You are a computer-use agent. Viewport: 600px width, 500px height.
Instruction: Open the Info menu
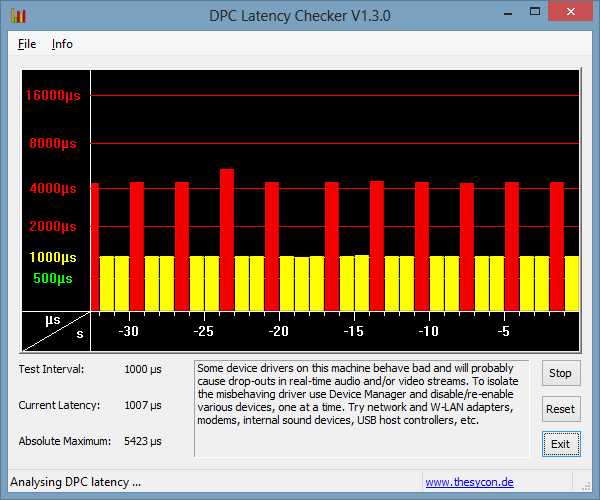pos(62,44)
